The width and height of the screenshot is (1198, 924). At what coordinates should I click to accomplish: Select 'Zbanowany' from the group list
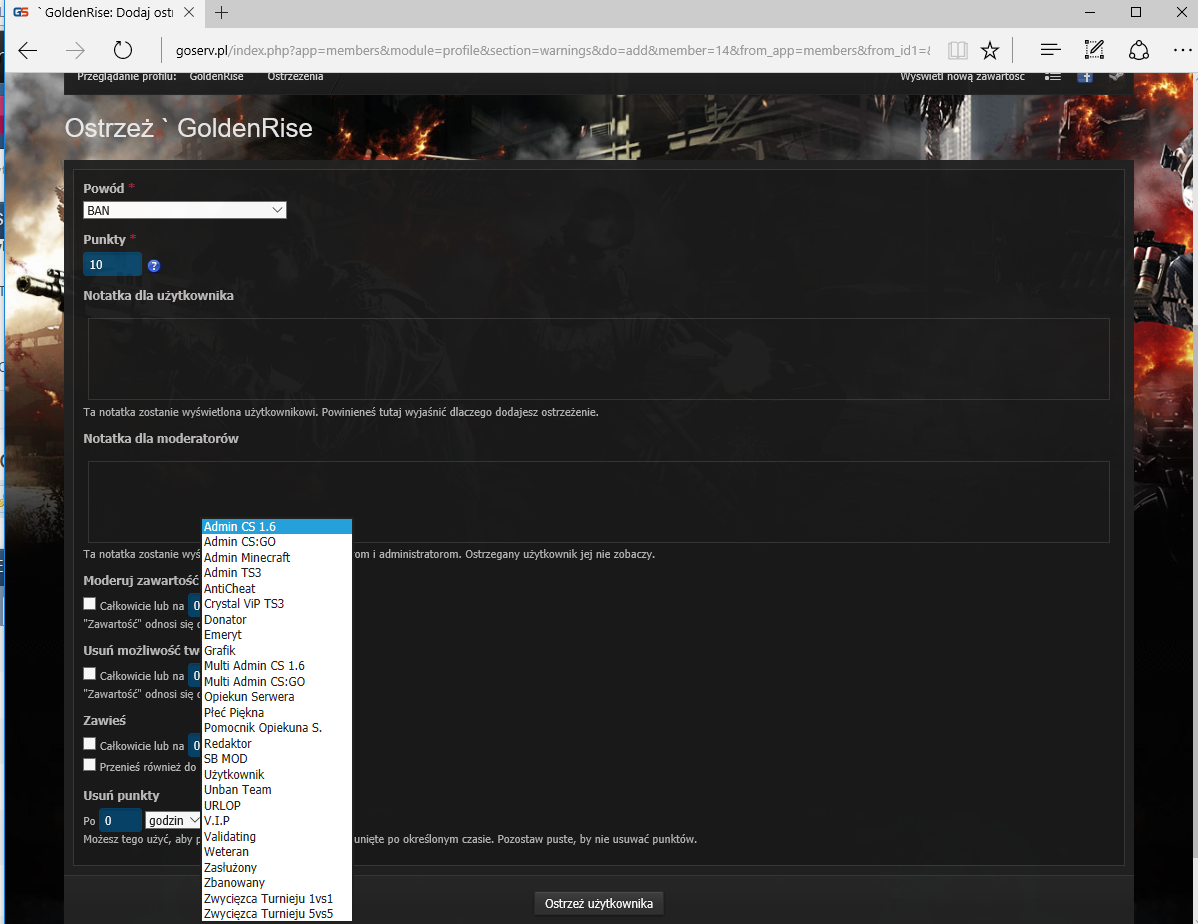(235, 883)
